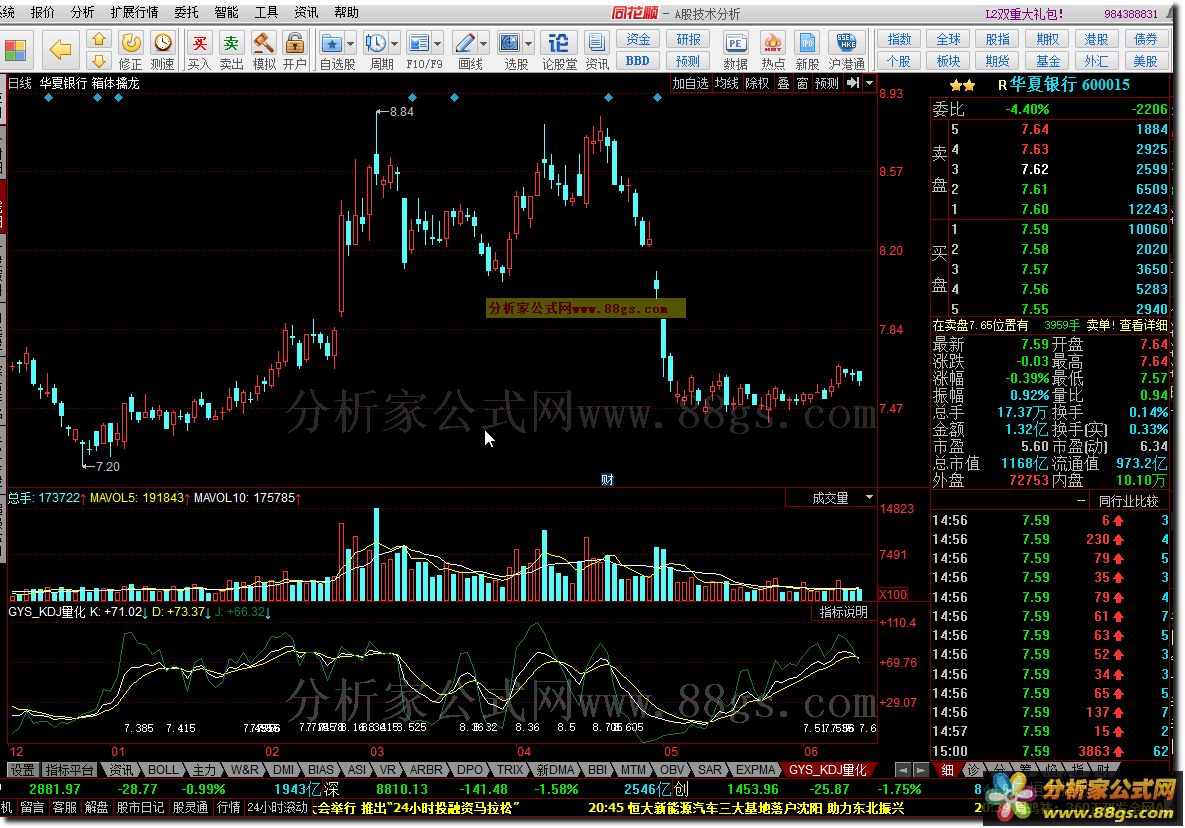Open the 分析 menu
This screenshot has width=1185, height=828.
point(82,12)
